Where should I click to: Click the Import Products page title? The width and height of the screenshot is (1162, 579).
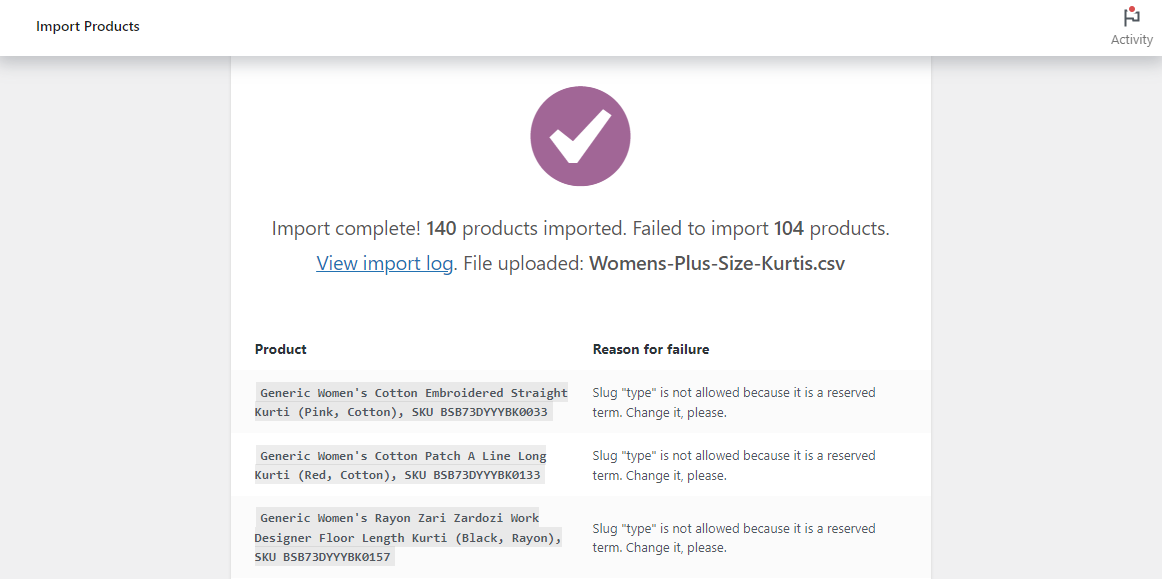click(87, 26)
